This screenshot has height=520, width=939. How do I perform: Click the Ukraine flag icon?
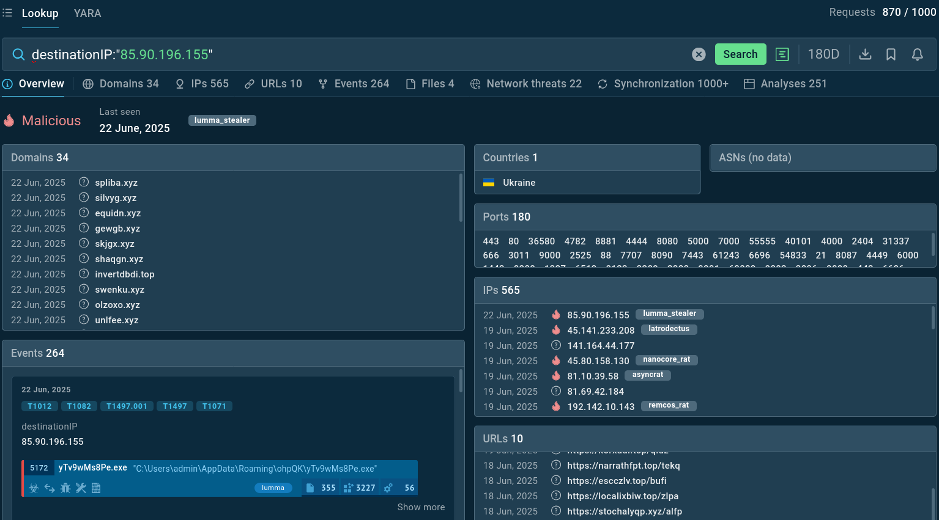(489, 183)
